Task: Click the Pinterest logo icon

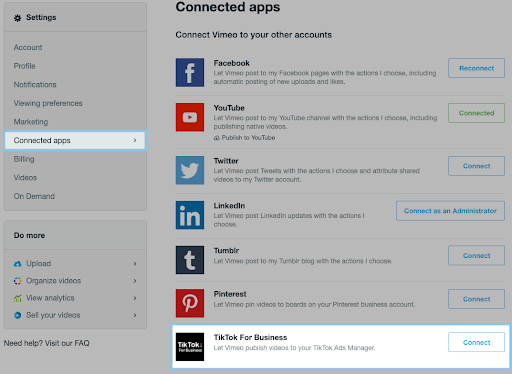Action: coord(190,303)
